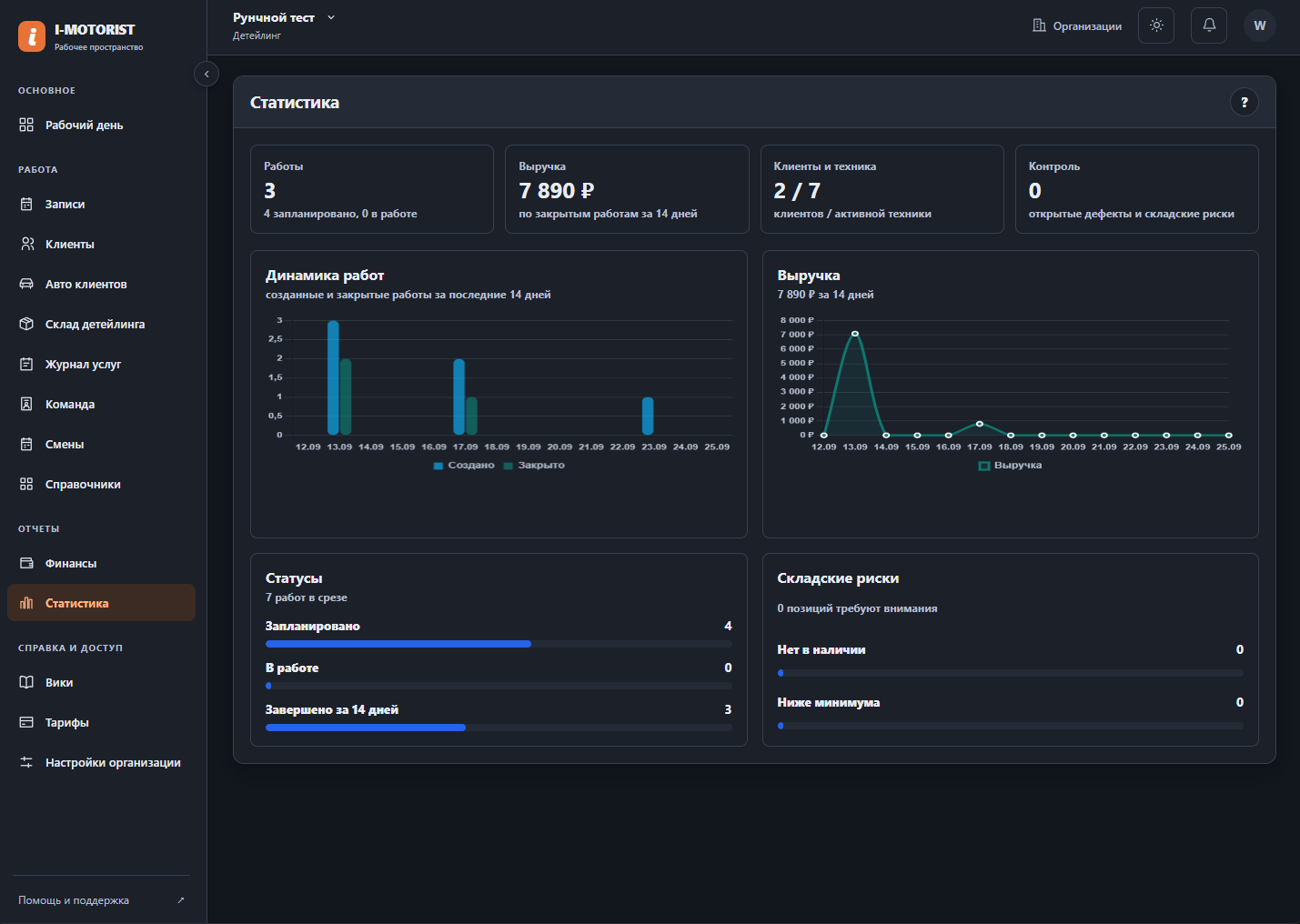Click the Справочники grid icon
The width and height of the screenshot is (1300, 924).
26,484
